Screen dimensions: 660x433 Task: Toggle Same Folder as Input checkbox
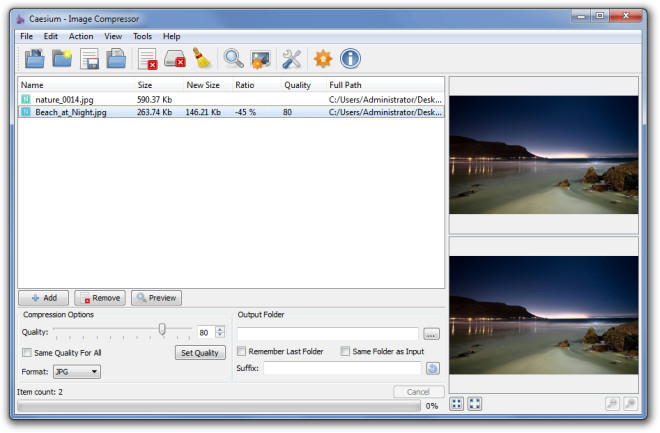pos(345,351)
